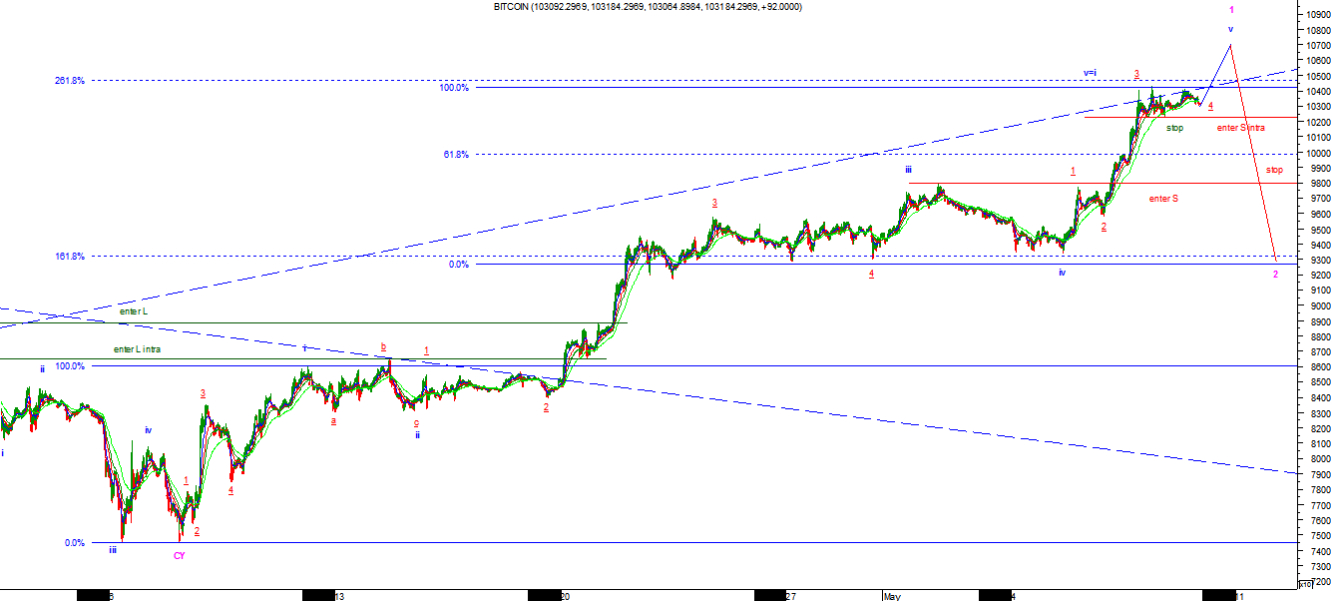Click the red "stop" label
The height and width of the screenshot is (601, 1332).
tap(1274, 170)
